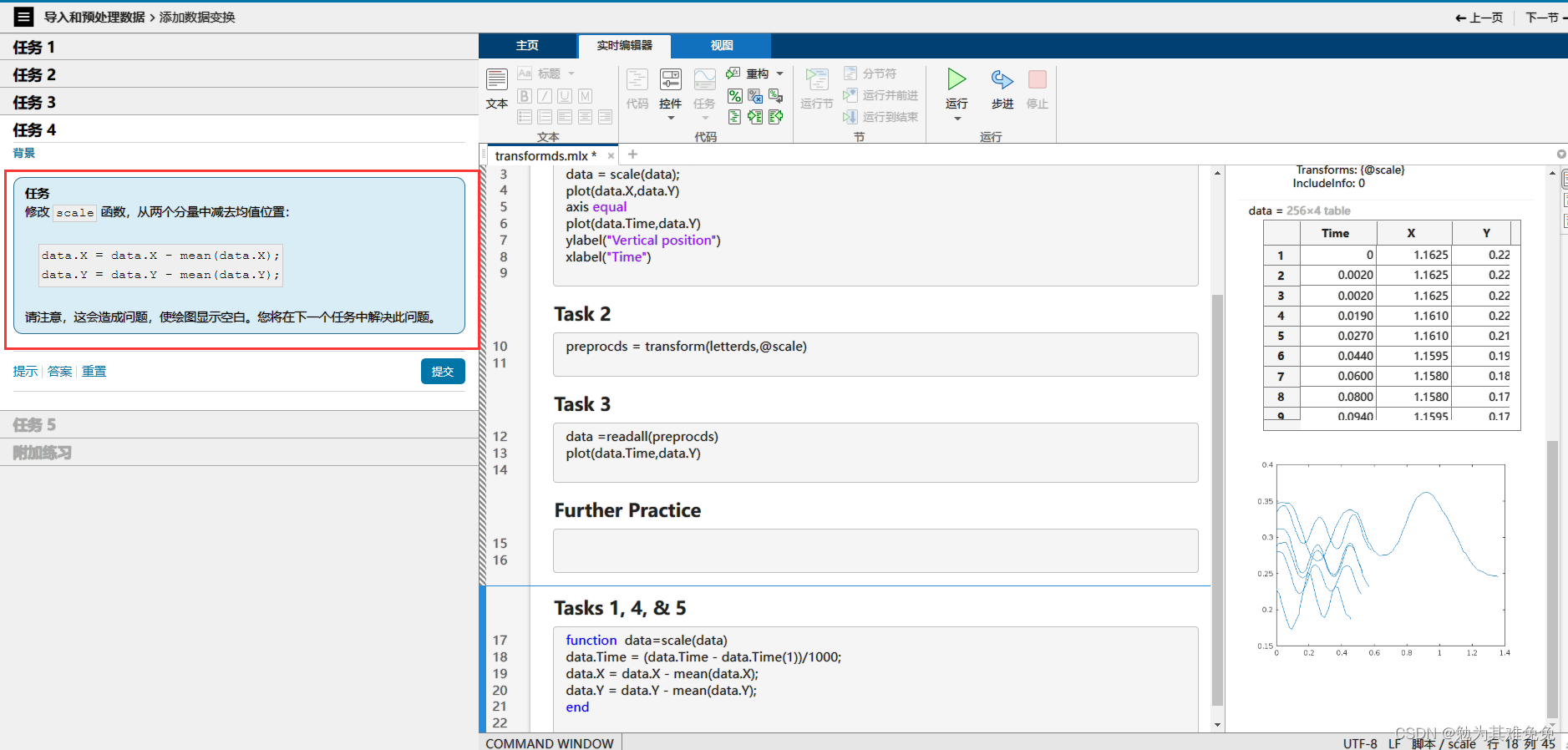Toggle Monospace (M) formatting
The height and width of the screenshot is (750, 1568).
pyautogui.click(x=585, y=96)
